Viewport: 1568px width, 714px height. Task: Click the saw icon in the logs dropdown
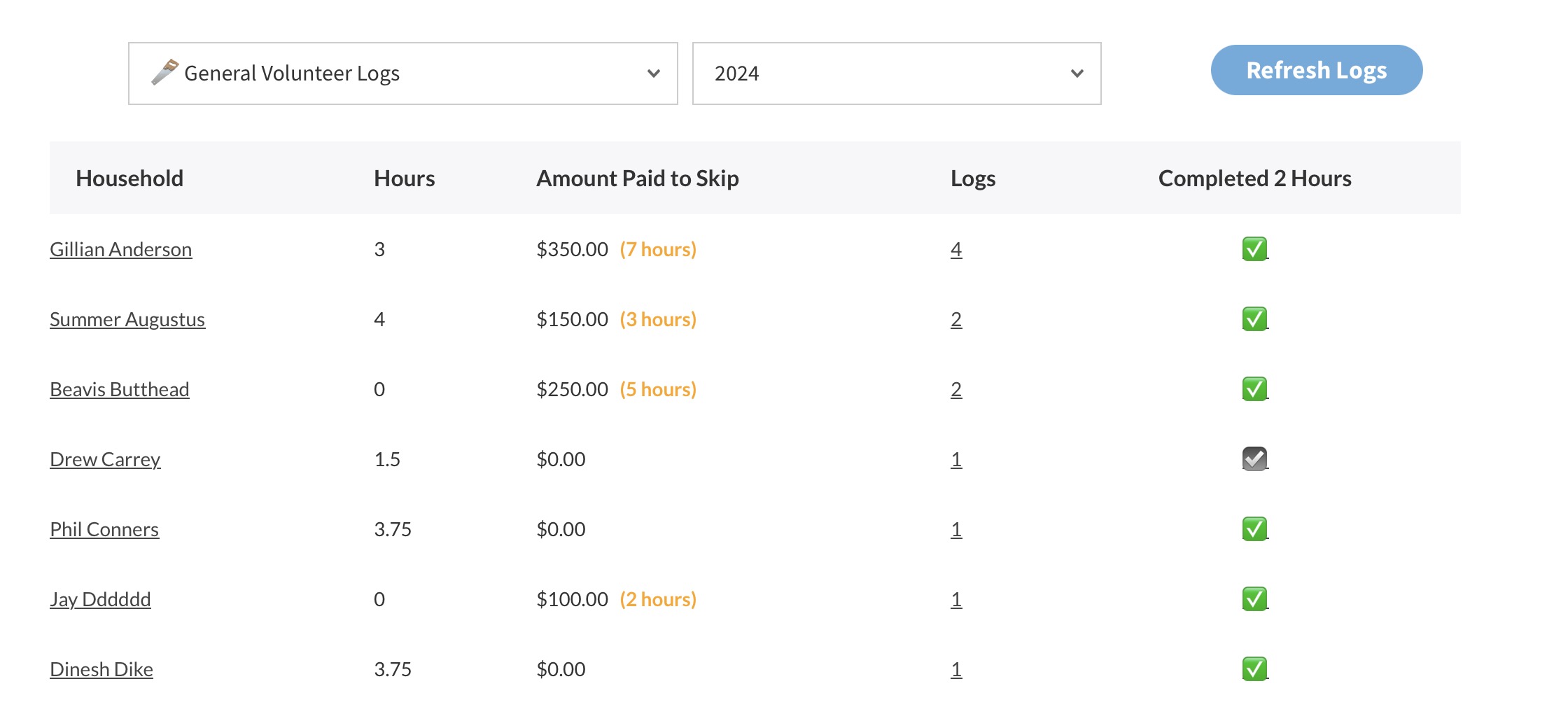pos(165,72)
